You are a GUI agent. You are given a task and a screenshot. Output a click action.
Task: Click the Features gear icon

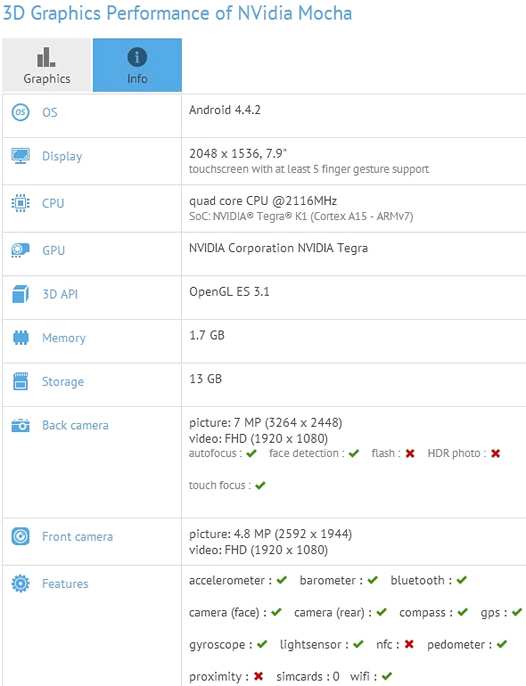(21, 584)
